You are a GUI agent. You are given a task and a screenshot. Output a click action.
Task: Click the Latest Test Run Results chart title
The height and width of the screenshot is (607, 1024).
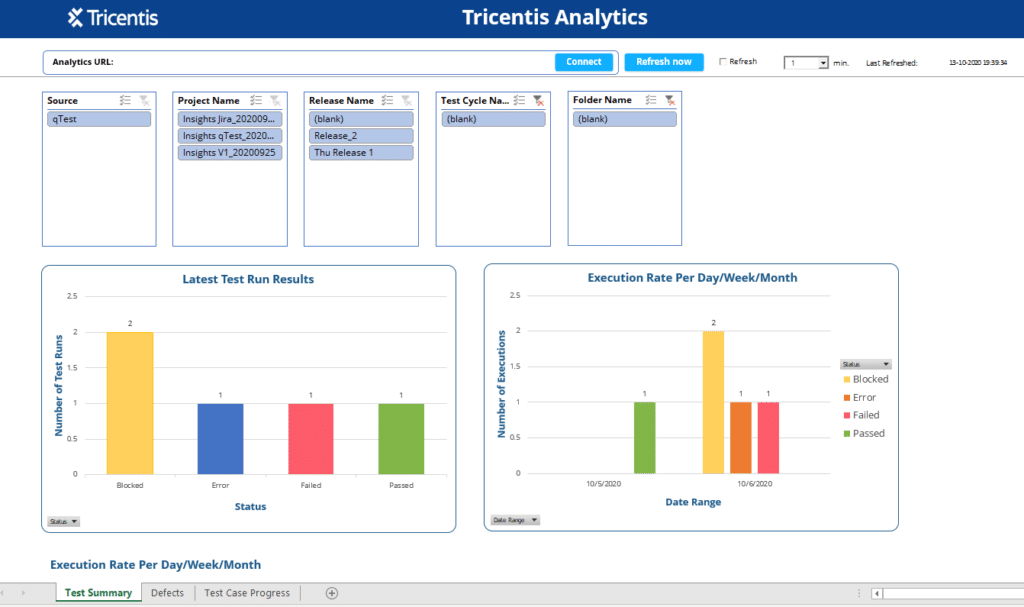(x=248, y=279)
